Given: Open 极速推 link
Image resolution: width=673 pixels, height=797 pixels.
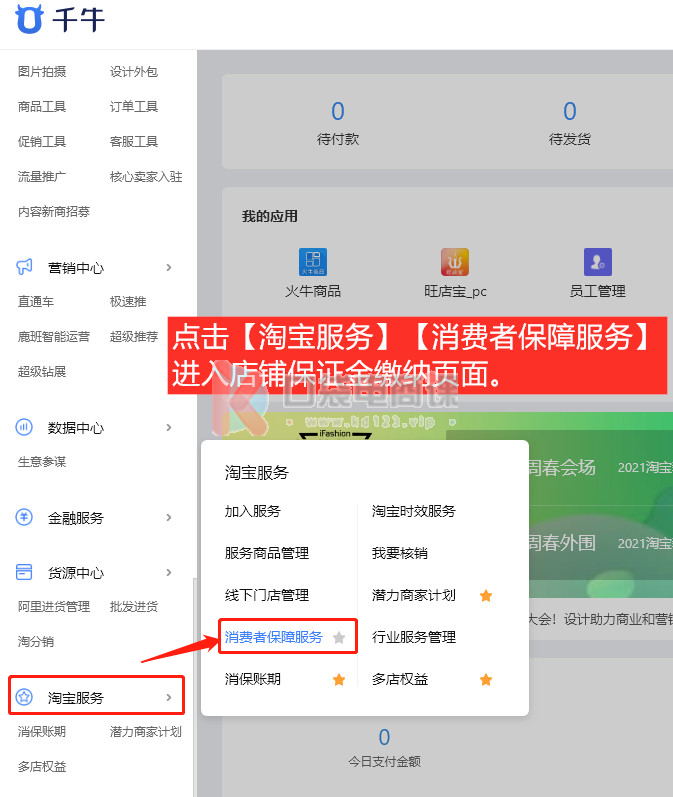Looking at the screenshot, I should (x=128, y=301).
